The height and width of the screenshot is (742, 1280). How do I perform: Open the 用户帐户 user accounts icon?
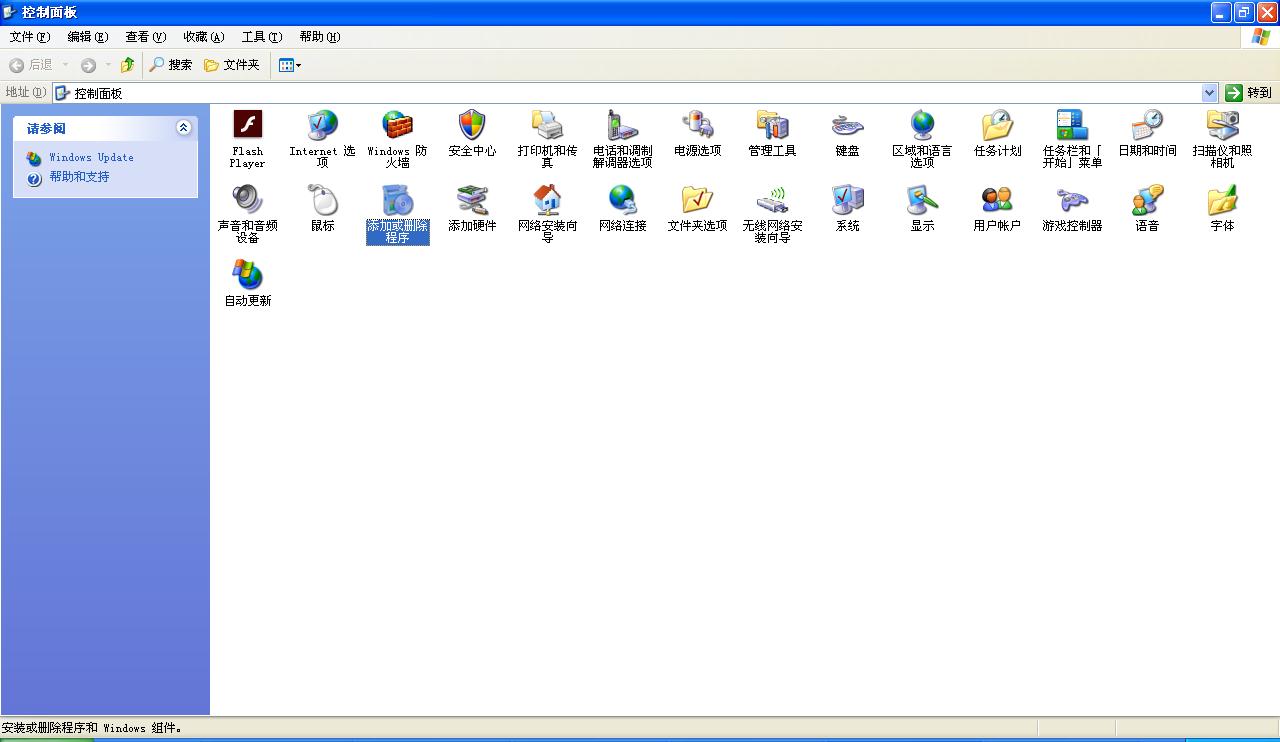pos(997,201)
